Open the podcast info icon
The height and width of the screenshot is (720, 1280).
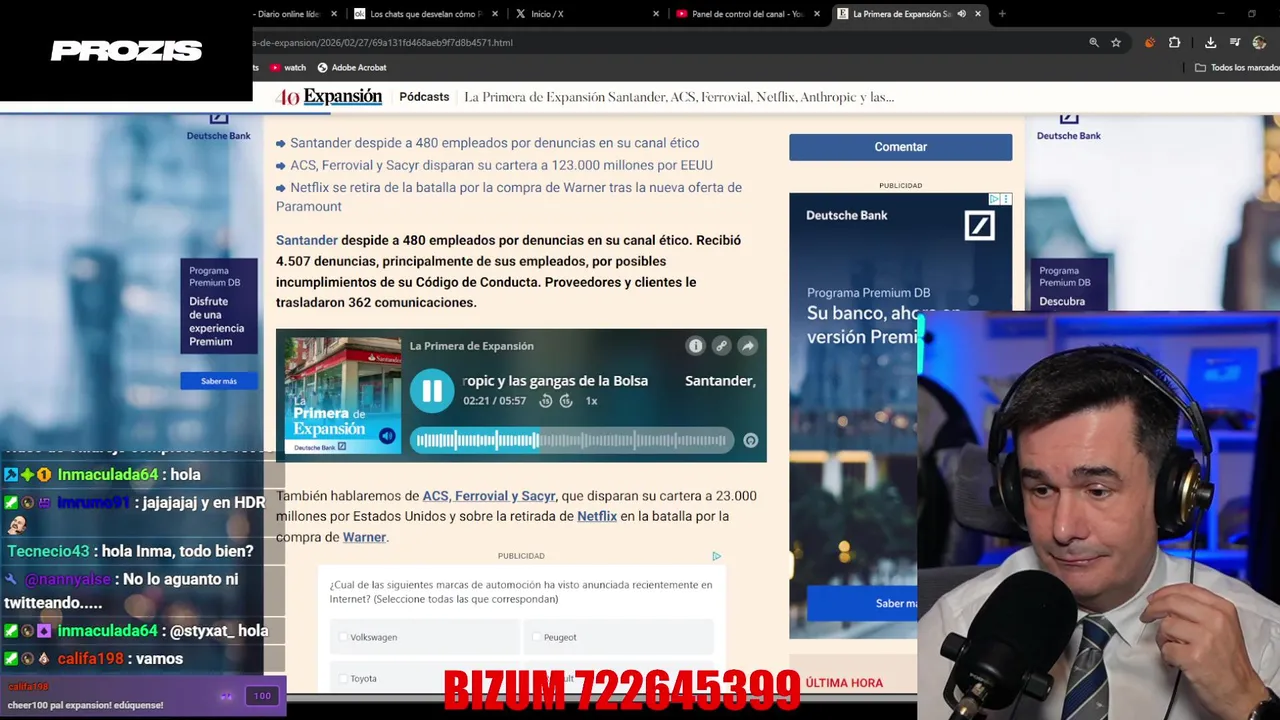click(695, 346)
